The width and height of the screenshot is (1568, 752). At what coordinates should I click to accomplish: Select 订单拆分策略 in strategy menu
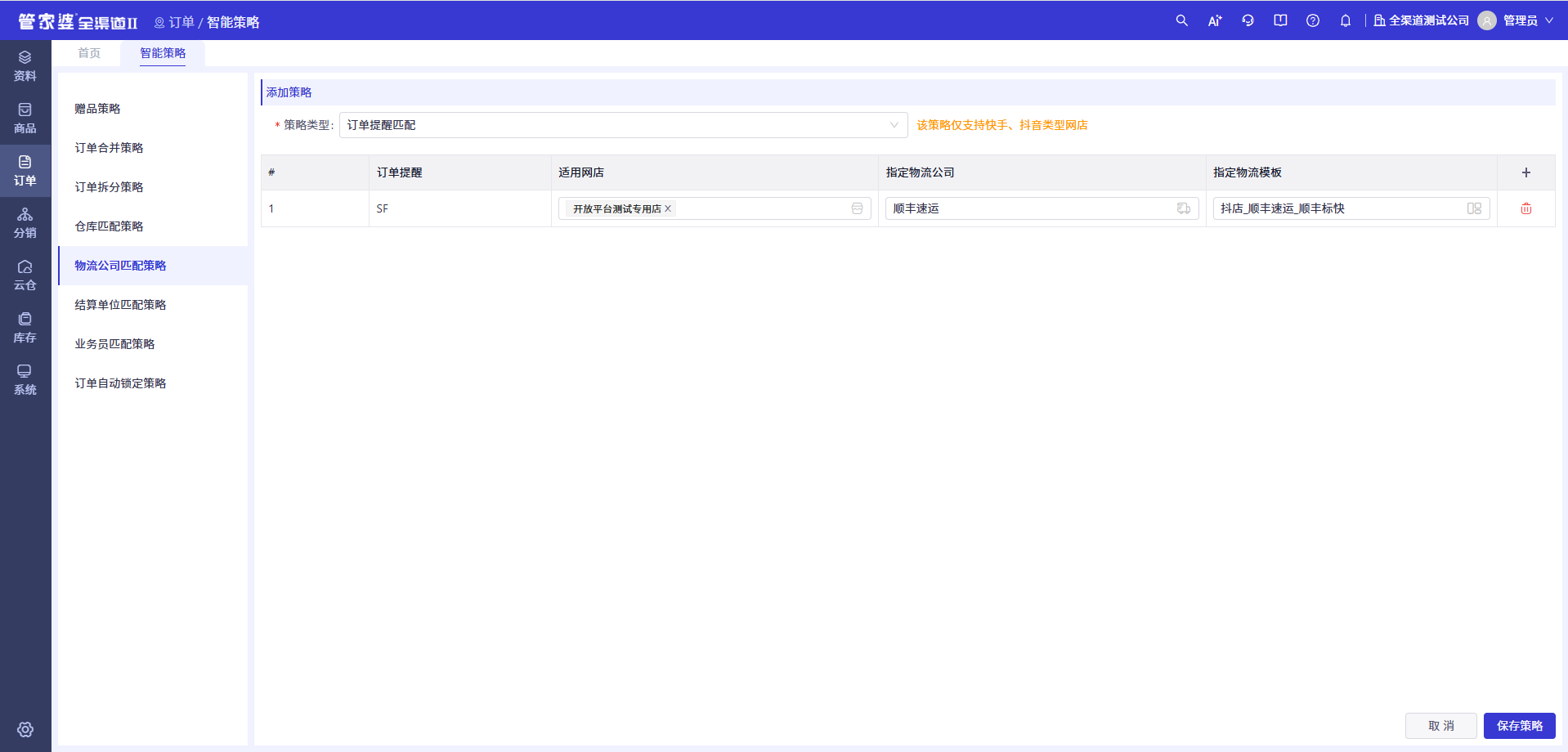(x=153, y=187)
